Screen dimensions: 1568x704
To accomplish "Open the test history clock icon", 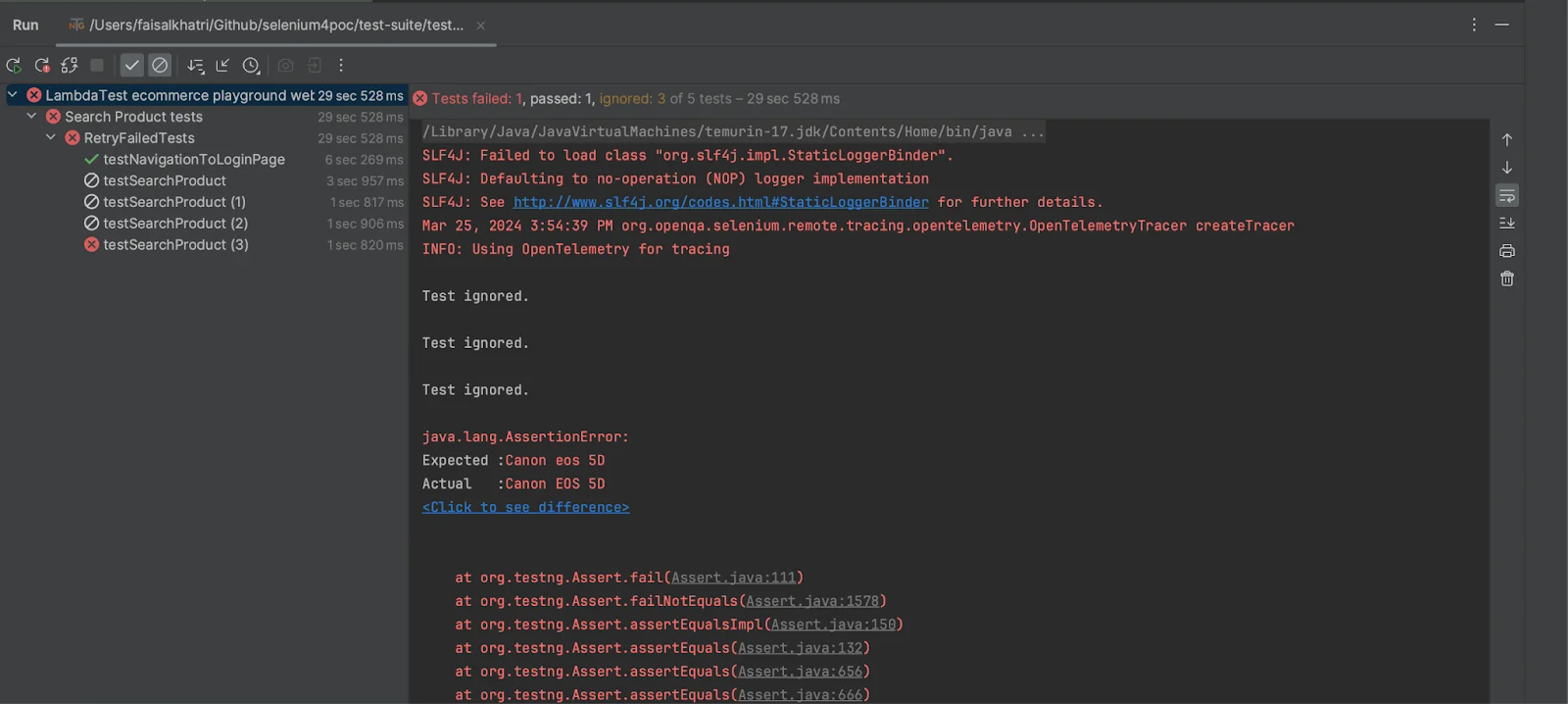I will click(x=252, y=66).
